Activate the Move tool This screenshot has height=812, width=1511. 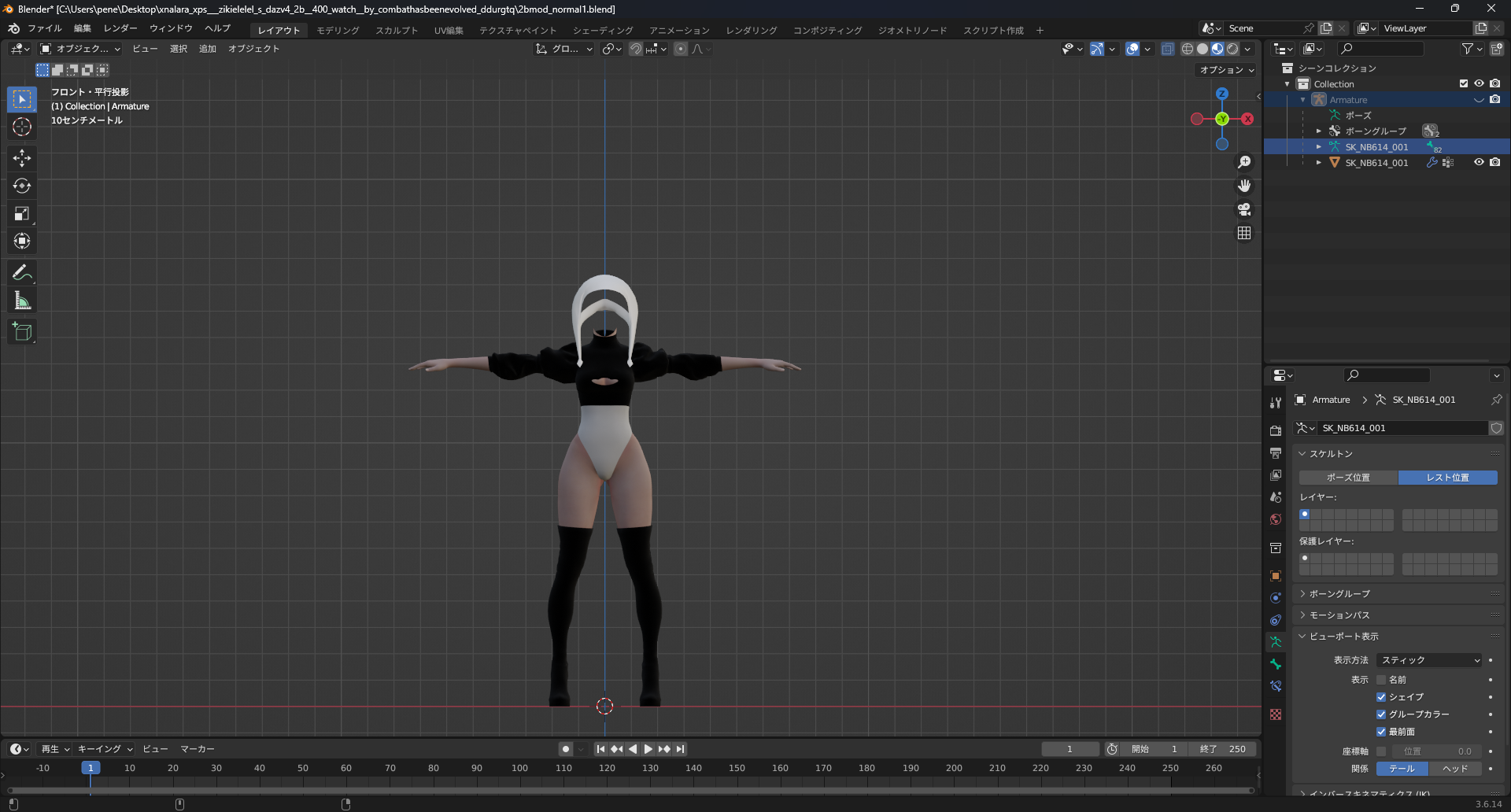22,158
